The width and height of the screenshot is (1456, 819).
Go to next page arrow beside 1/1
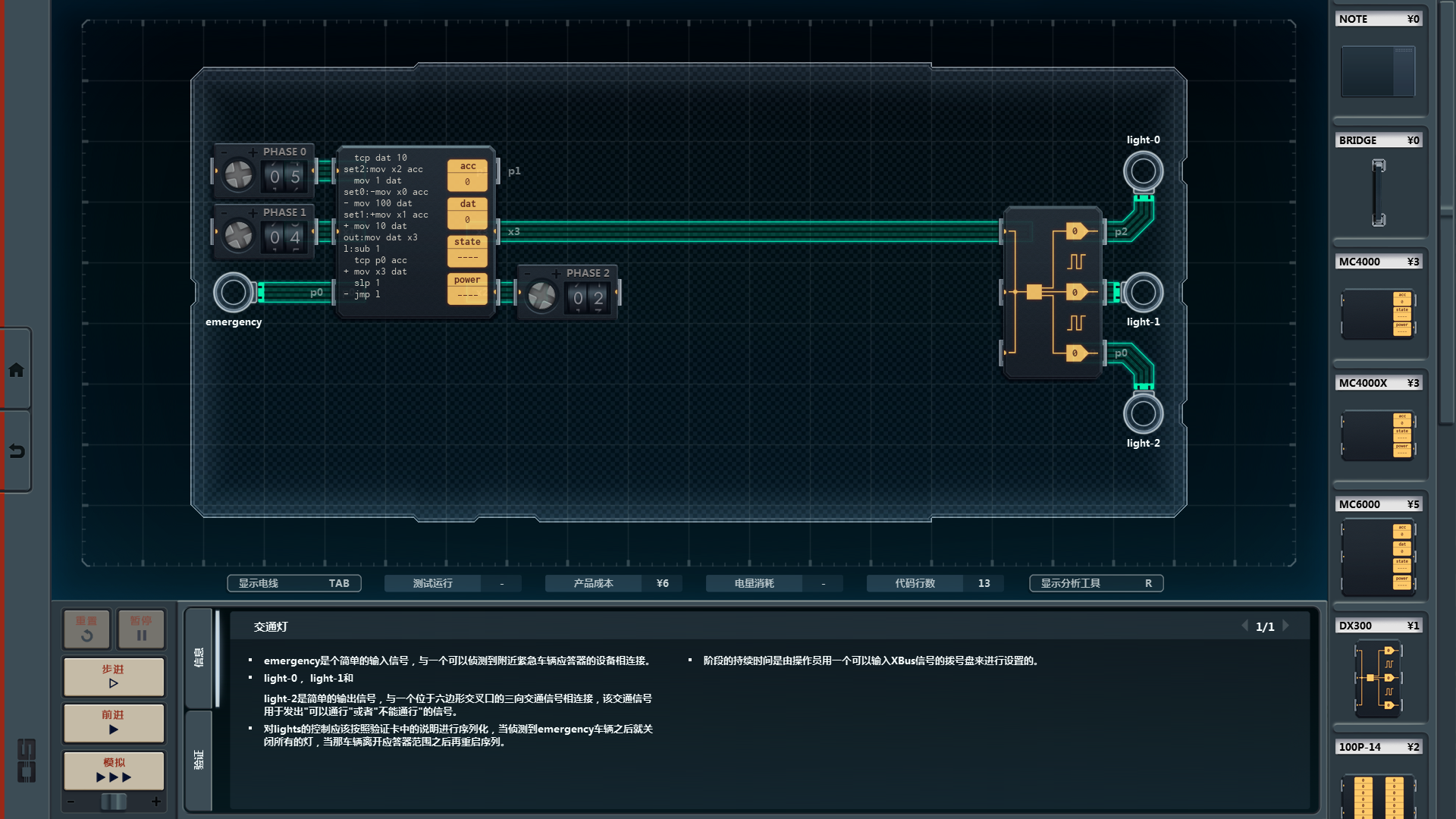(1286, 626)
